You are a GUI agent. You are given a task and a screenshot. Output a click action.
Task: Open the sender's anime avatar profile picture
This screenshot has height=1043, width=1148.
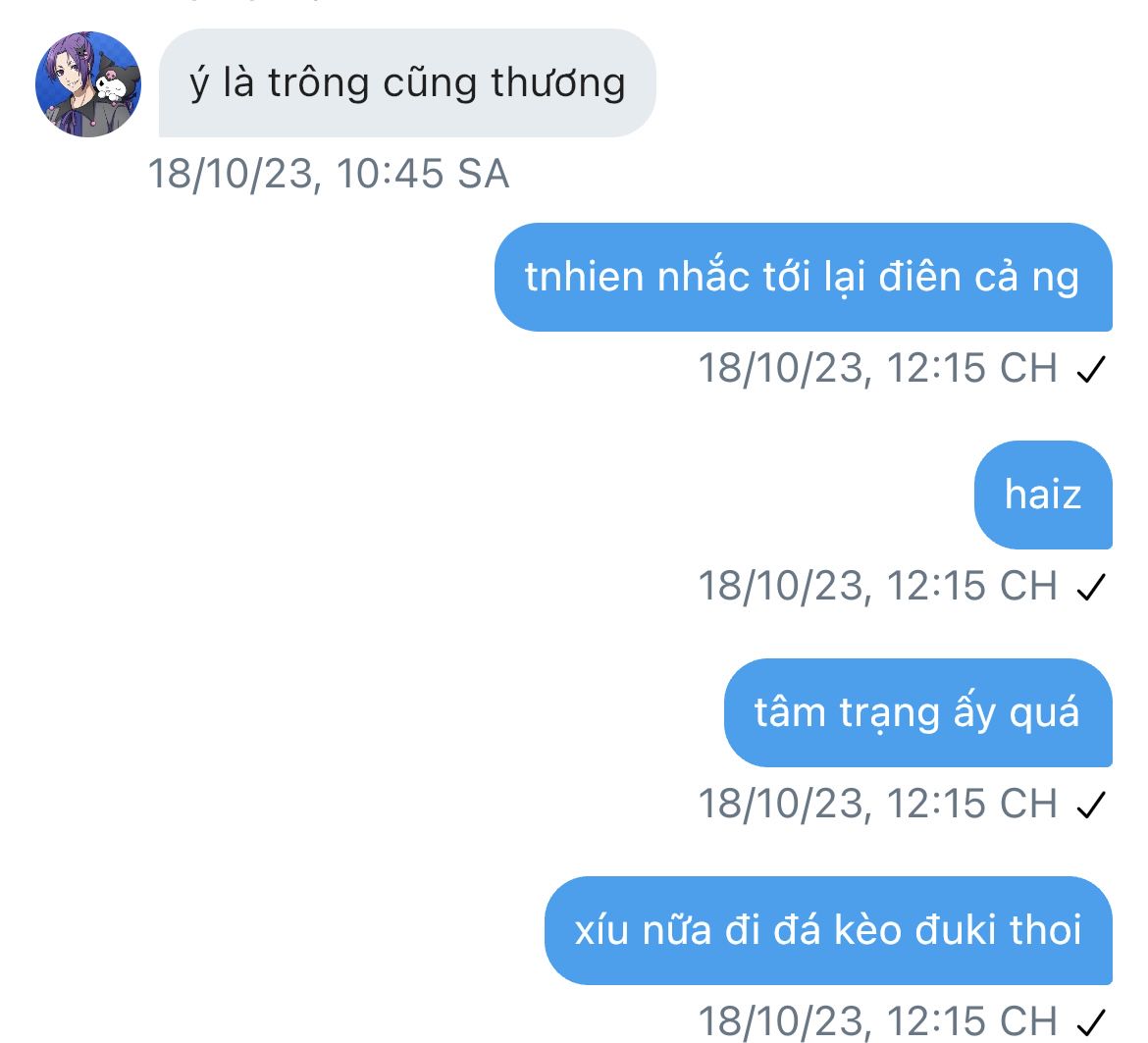tap(88, 84)
